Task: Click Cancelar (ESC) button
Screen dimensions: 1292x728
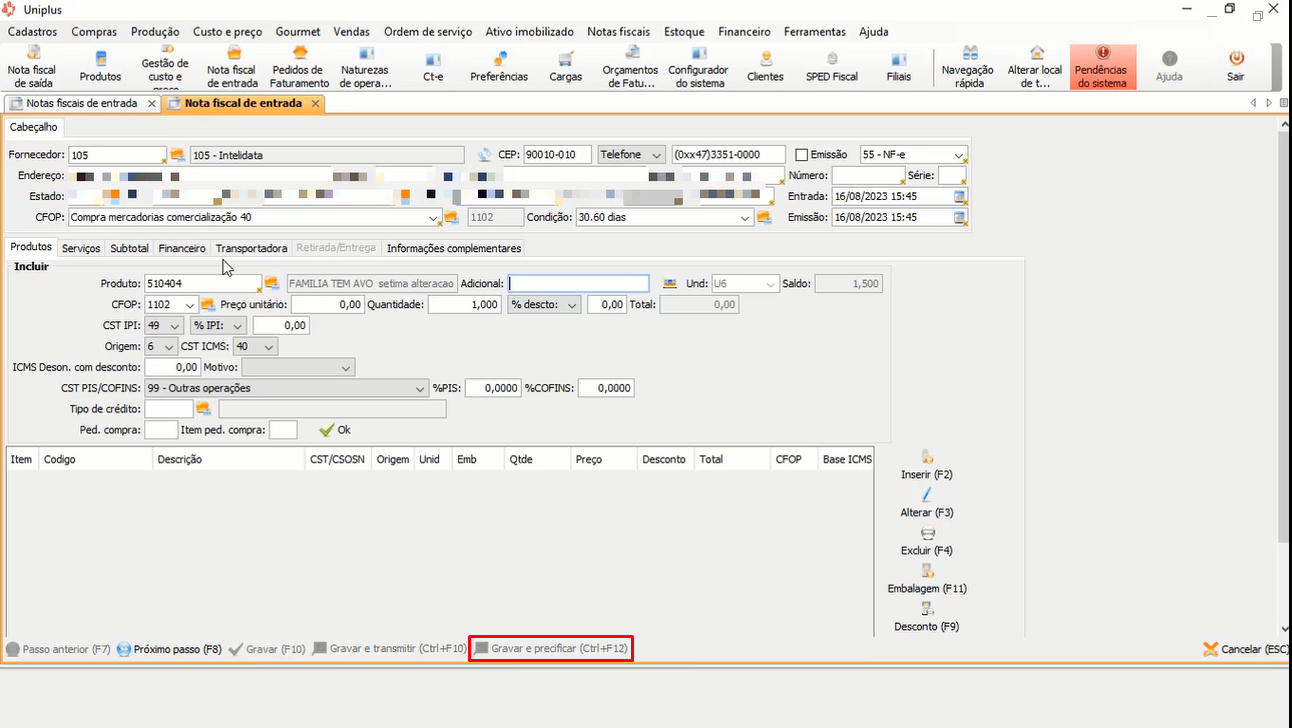Action: click(x=1247, y=649)
